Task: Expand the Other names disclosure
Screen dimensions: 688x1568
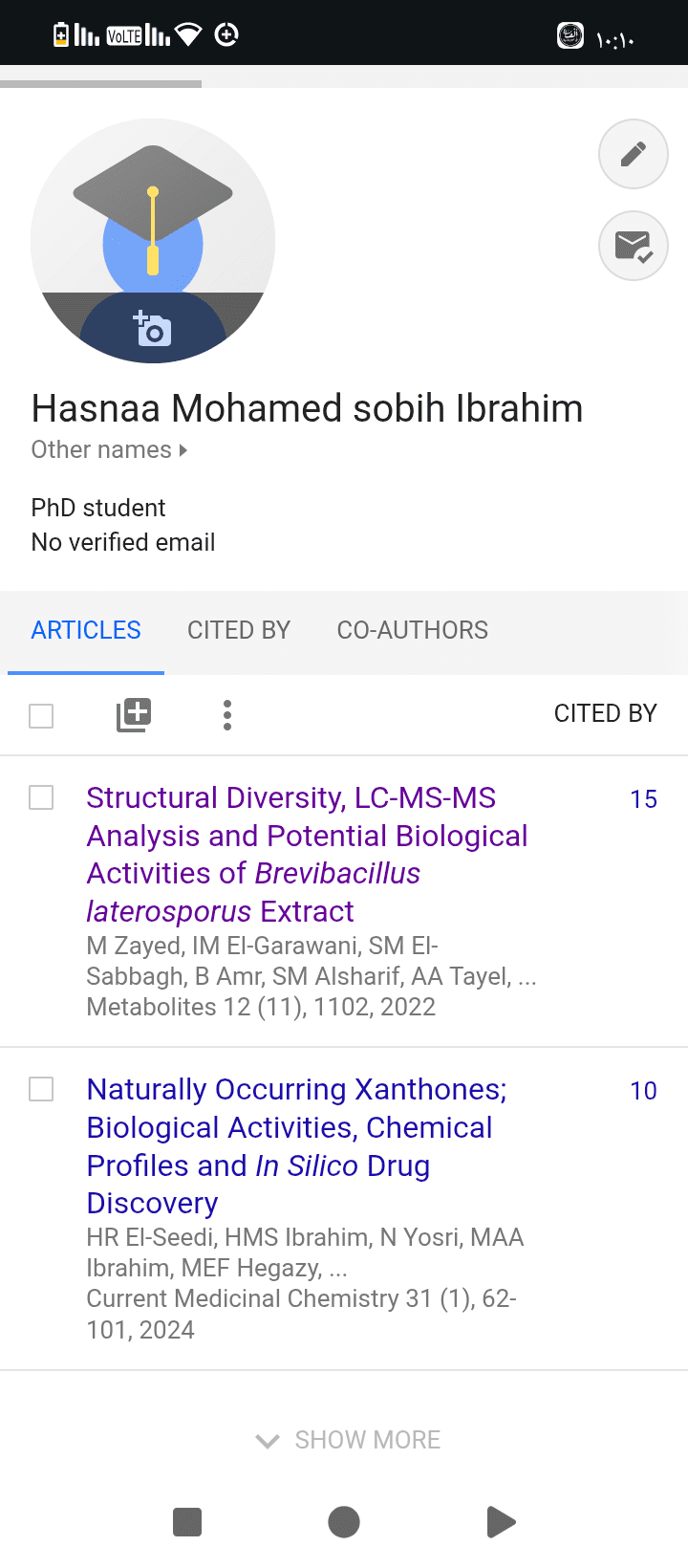Action: pos(109,449)
